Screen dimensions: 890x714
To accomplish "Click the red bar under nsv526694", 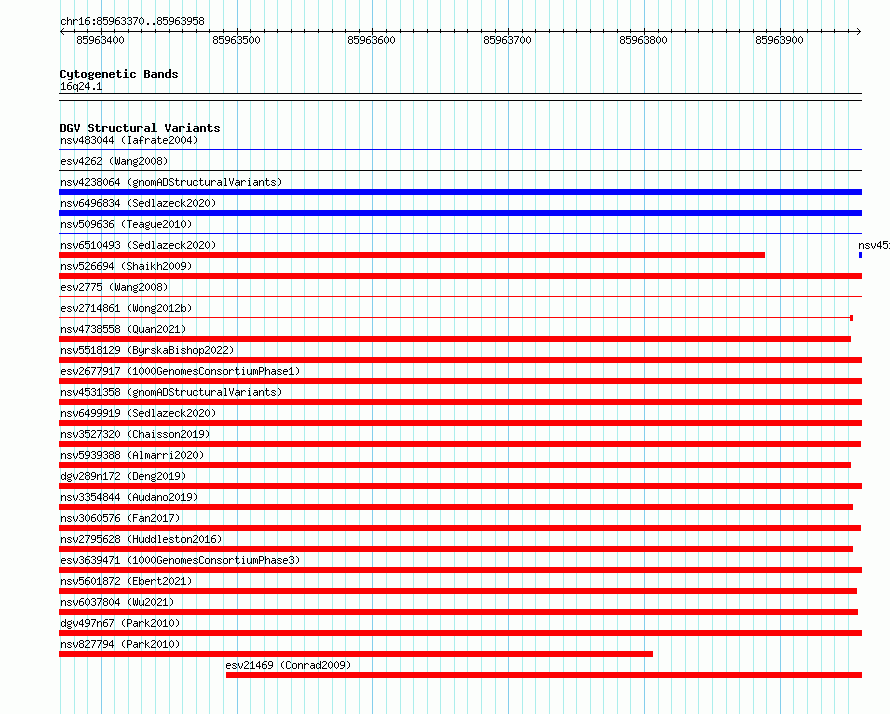I will click(x=460, y=276).
